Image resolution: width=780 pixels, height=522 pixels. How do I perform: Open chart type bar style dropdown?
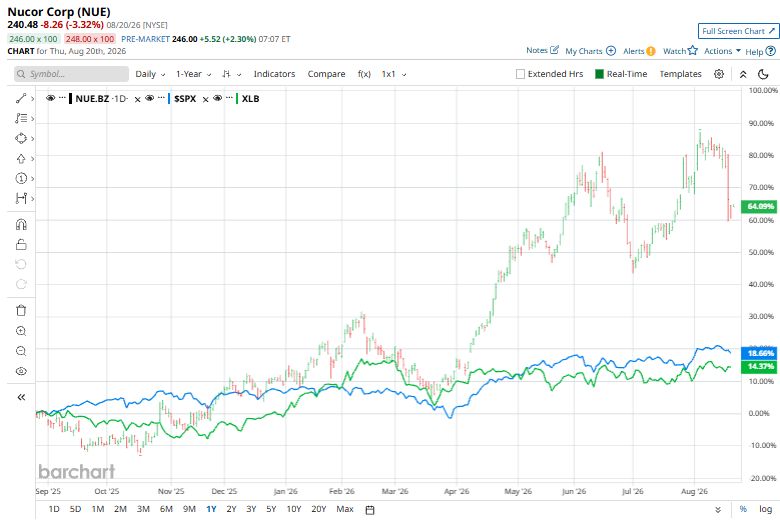pos(232,74)
